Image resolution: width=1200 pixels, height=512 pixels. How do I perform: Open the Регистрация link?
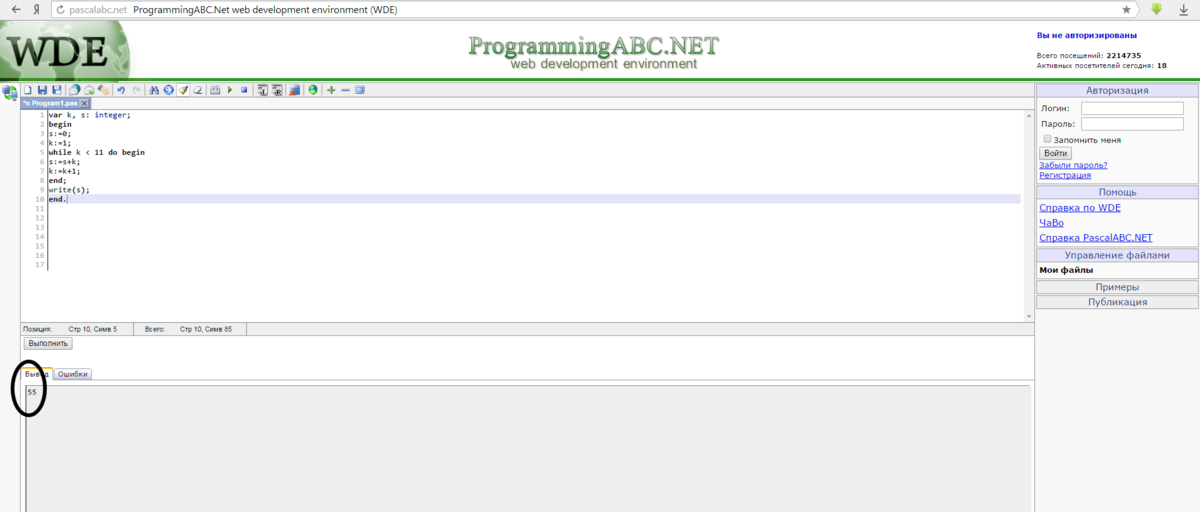[1065, 175]
